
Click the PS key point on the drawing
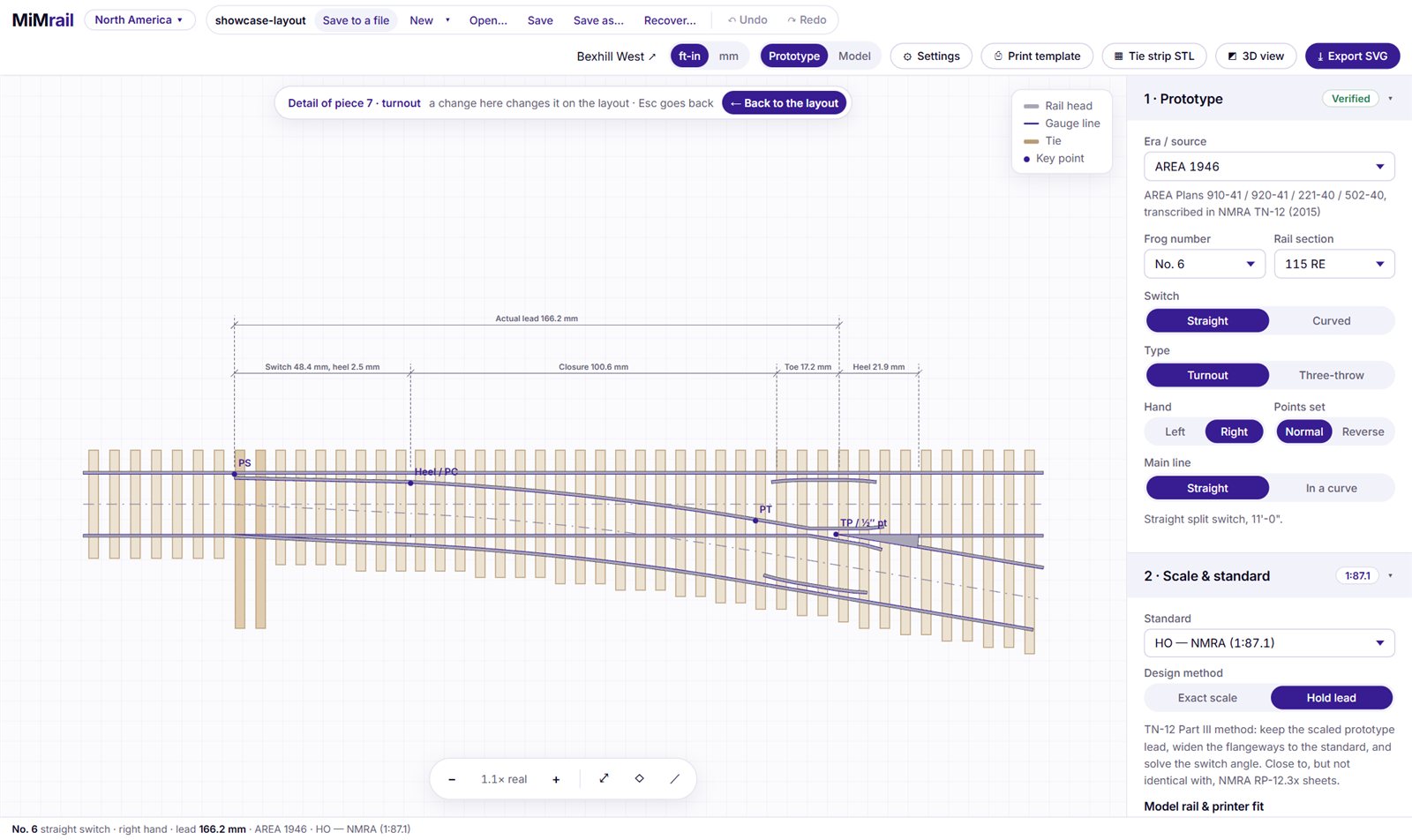tap(235, 475)
